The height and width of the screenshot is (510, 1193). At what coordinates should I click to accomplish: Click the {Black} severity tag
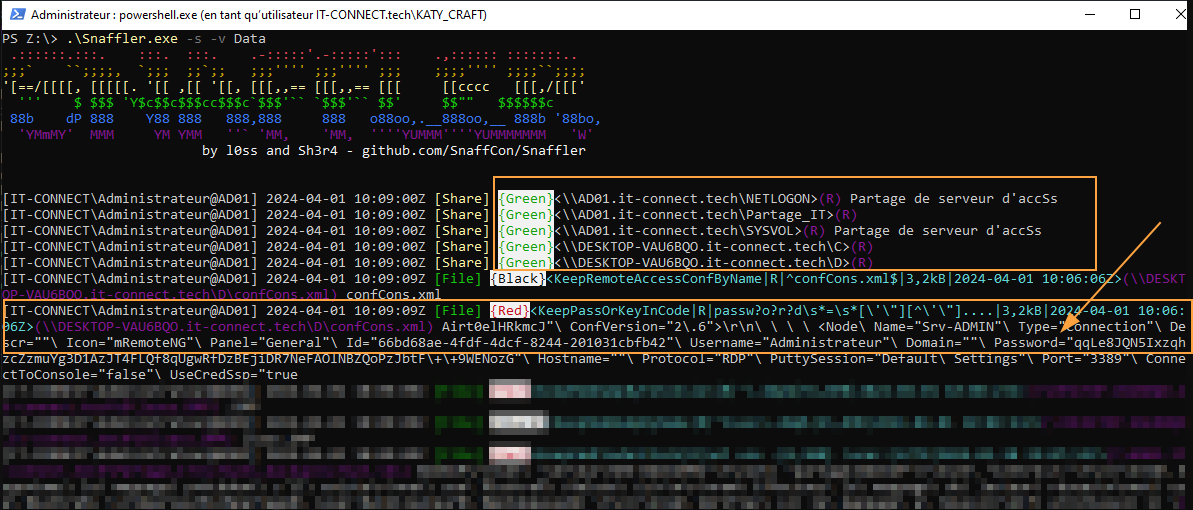coord(518,279)
